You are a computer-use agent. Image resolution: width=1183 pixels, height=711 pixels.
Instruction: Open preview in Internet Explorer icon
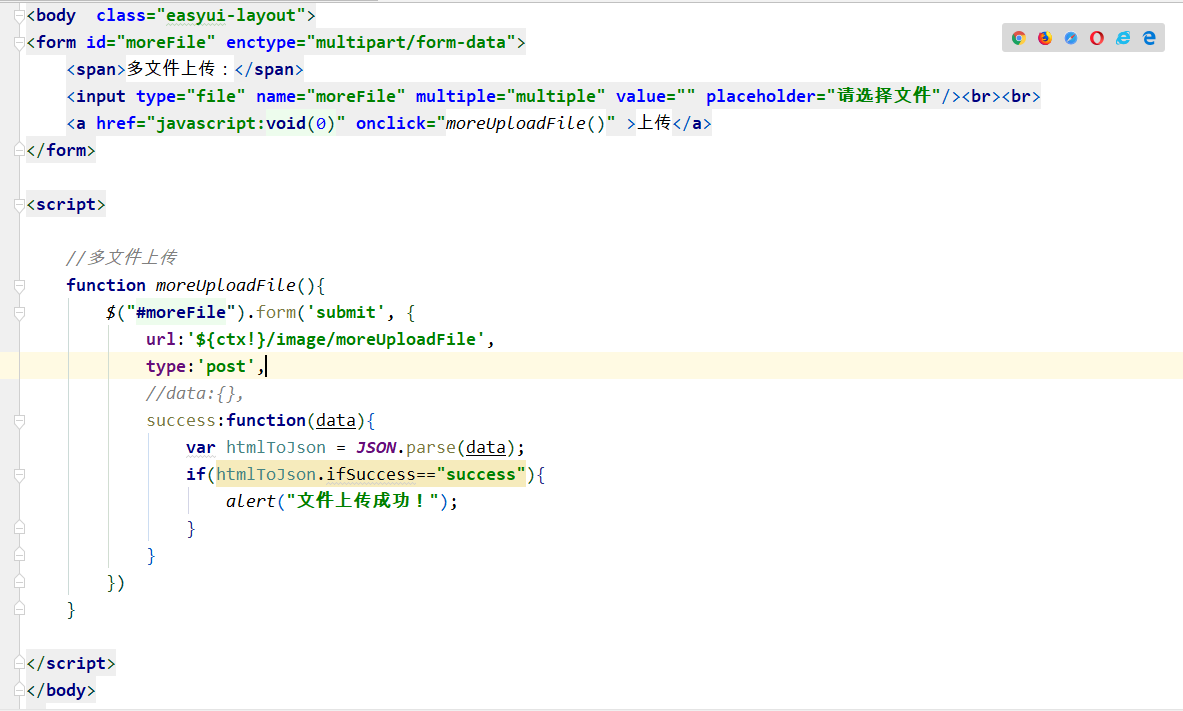tap(1123, 38)
